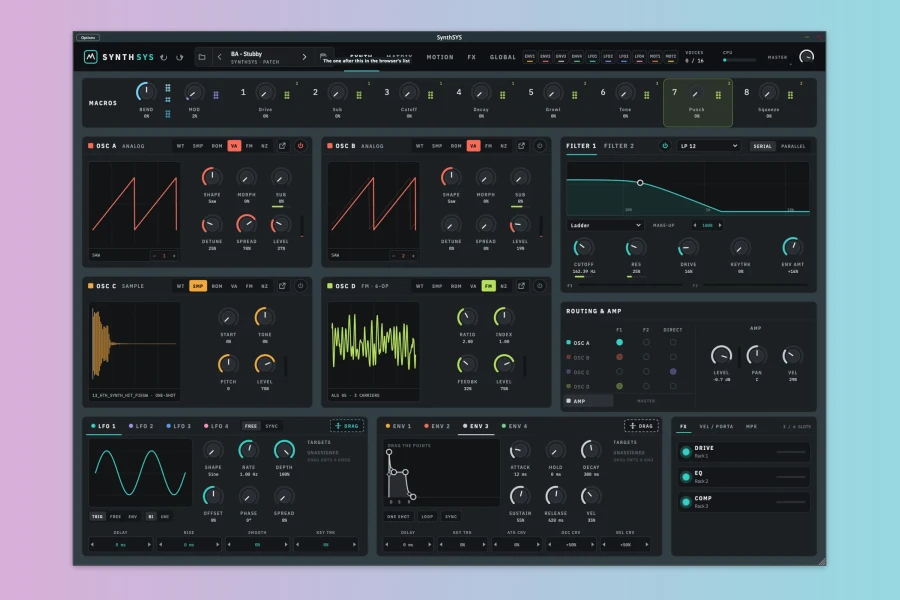Increase OSC A waveform number with plus
This screenshot has width=900, height=600.
point(174,256)
